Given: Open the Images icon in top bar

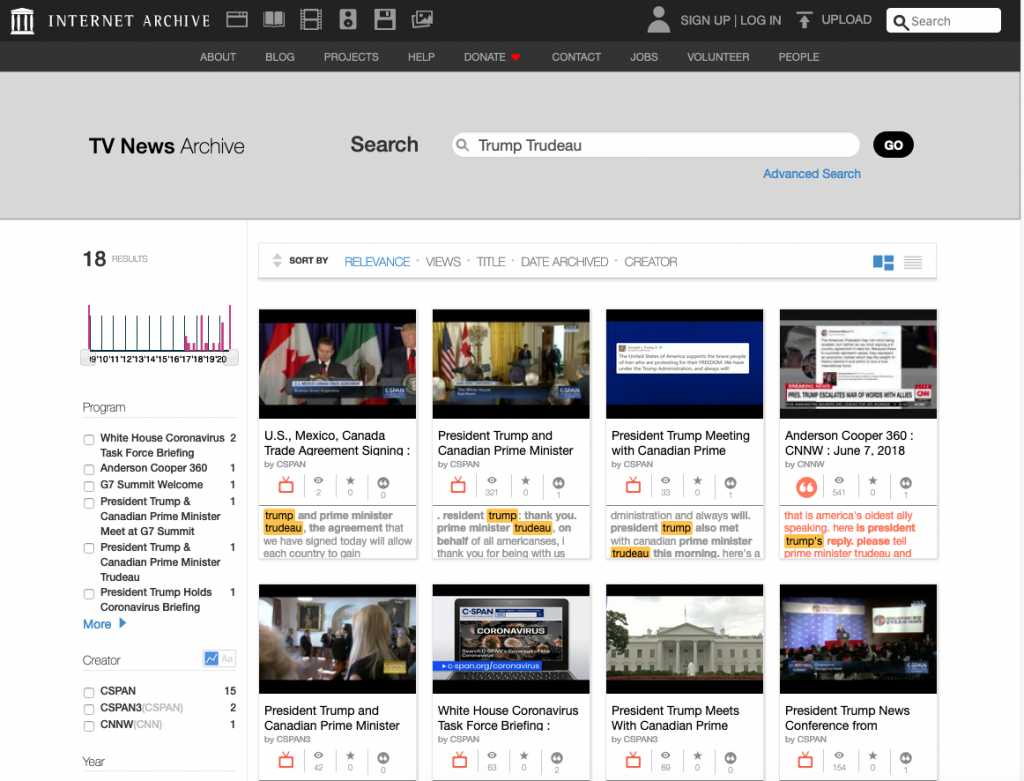Looking at the screenshot, I should coord(422,20).
